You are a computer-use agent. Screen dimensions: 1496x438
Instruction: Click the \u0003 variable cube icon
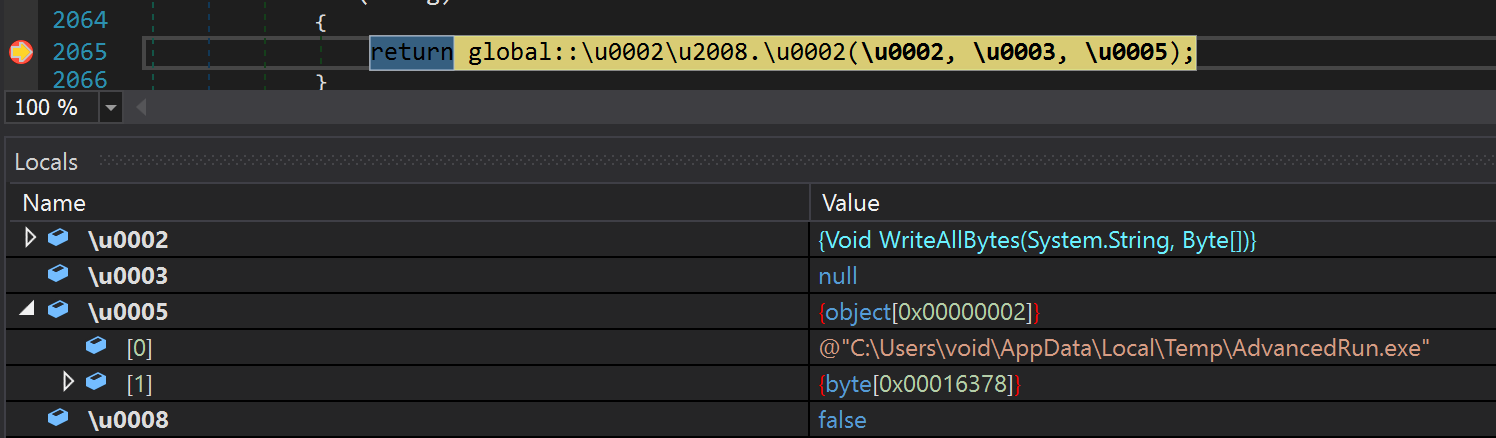tap(59, 274)
